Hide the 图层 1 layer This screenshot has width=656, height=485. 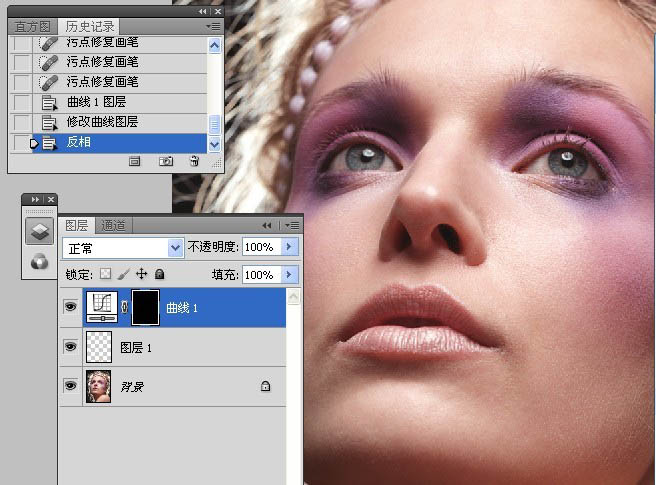(x=71, y=346)
